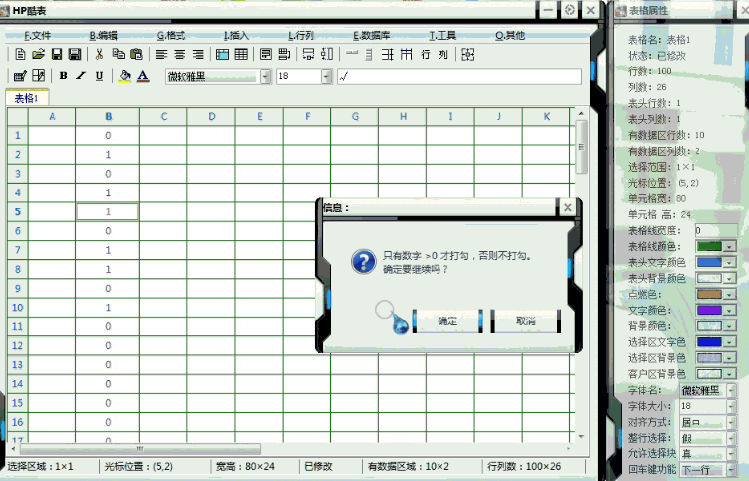The image size is (749, 481).
Task: Click cell B2 containing 1
Action: [x=108, y=155]
